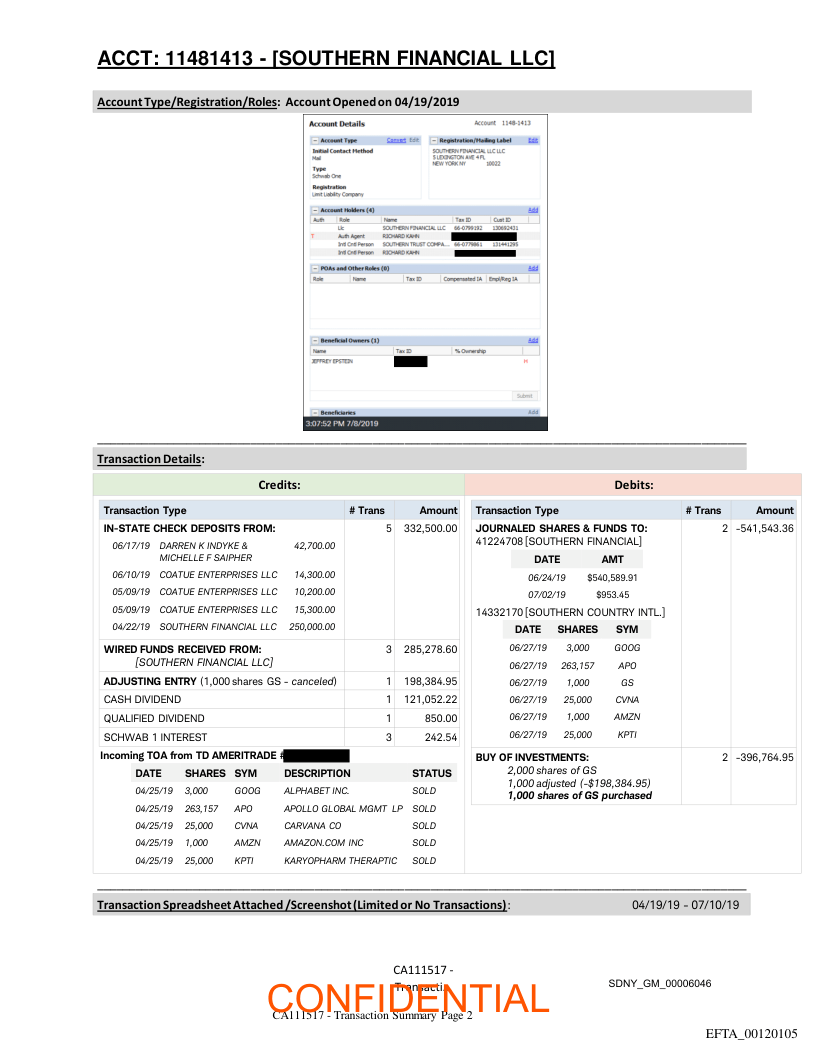Image resolution: width=817 pixels, height=1057 pixels.
Task: Collapse the Beneficial Owners section
Action: (x=315, y=341)
